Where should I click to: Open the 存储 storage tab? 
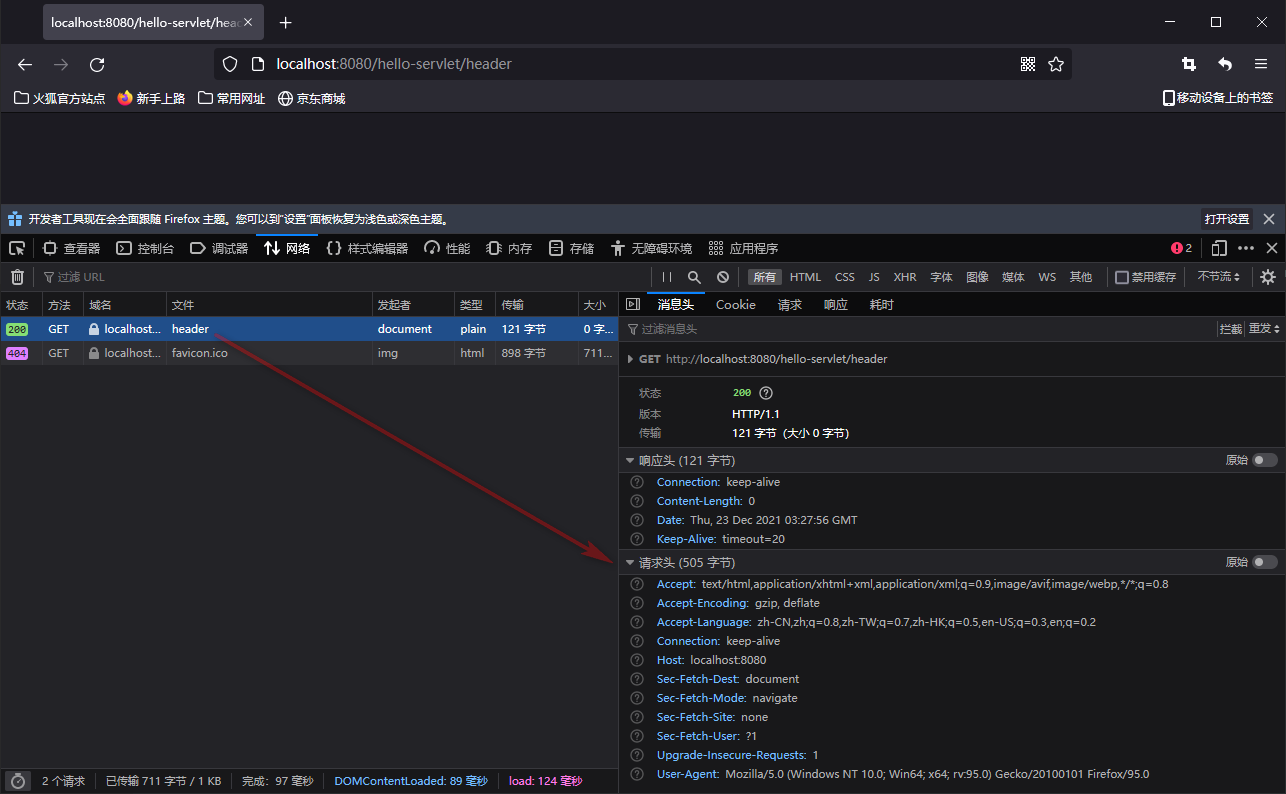tap(571, 248)
